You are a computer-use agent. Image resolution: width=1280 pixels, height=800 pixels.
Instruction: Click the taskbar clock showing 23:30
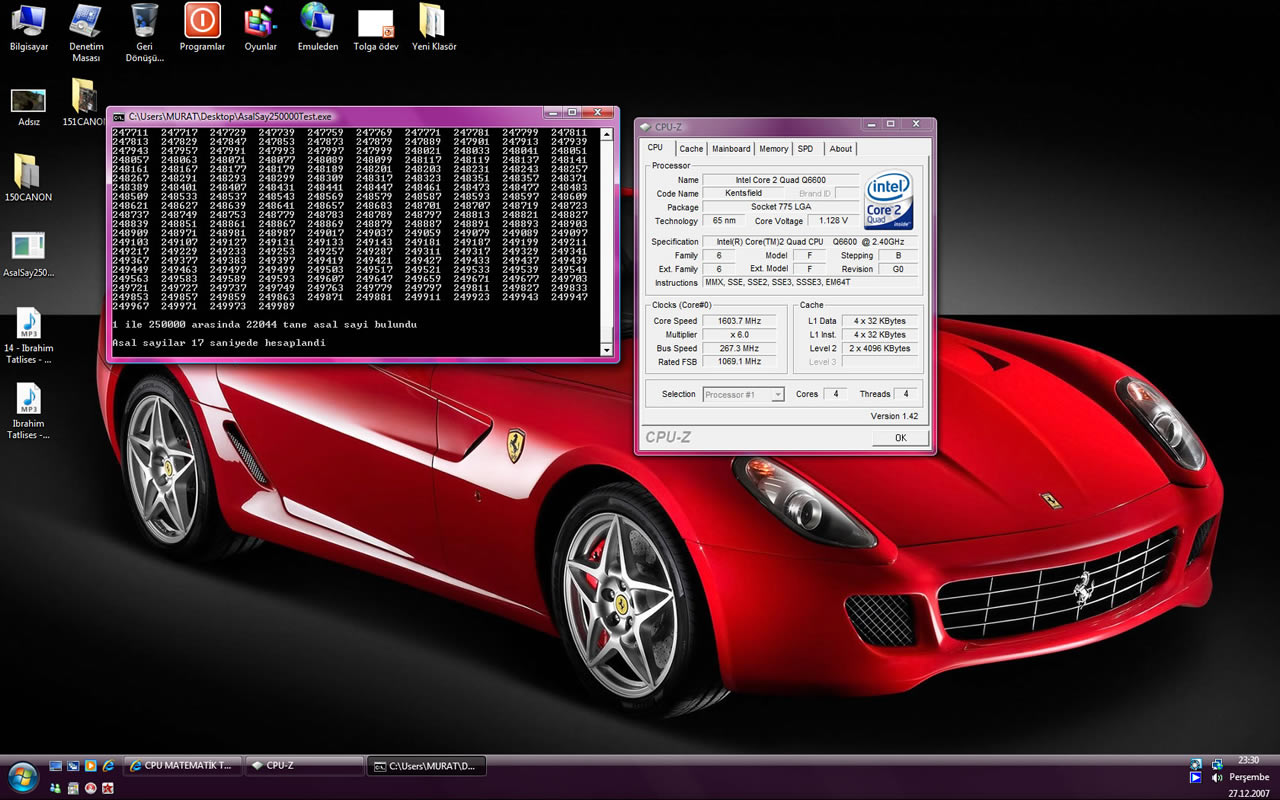point(1248,760)
